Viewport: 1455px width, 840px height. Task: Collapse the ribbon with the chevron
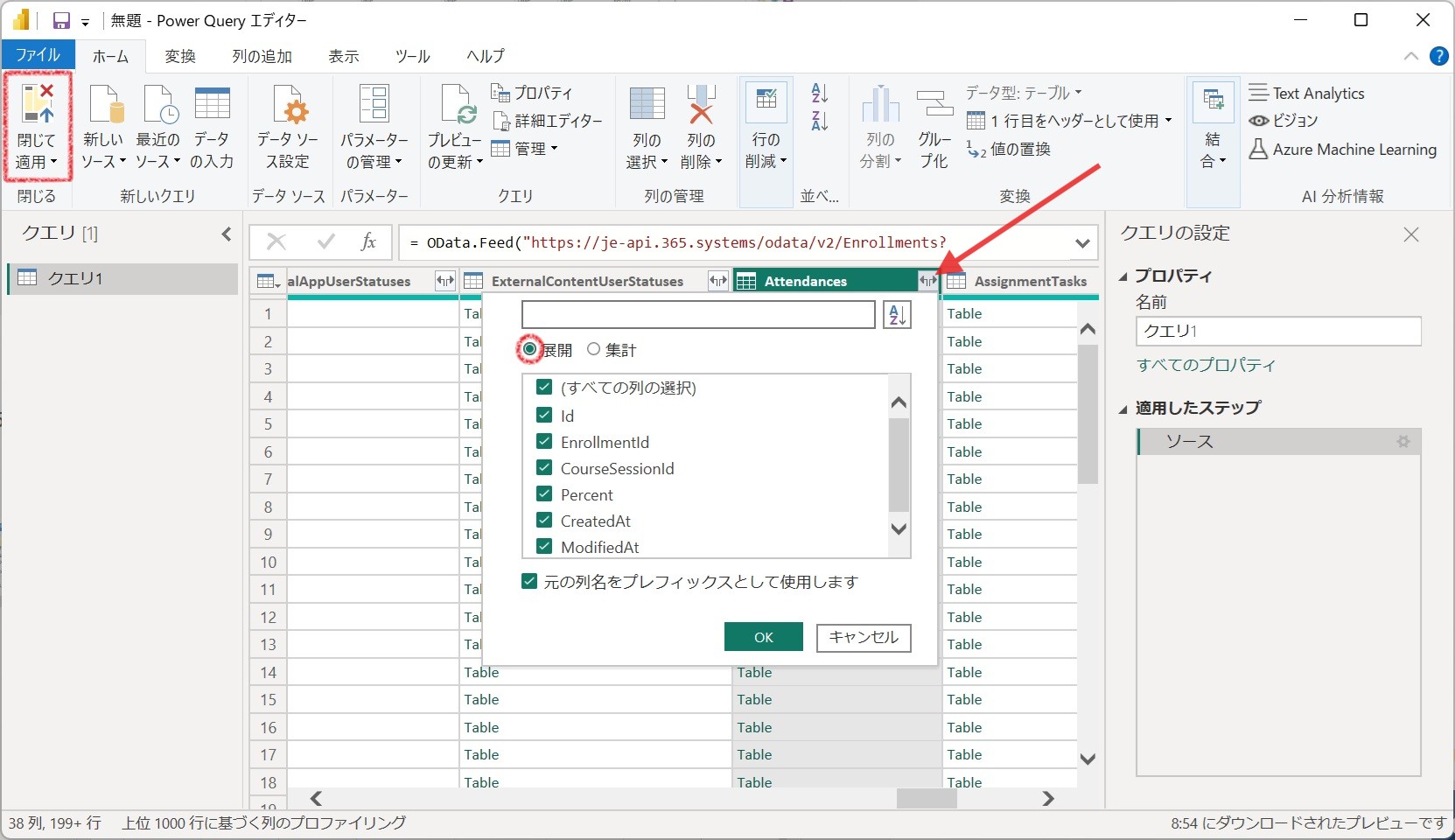1411,56
